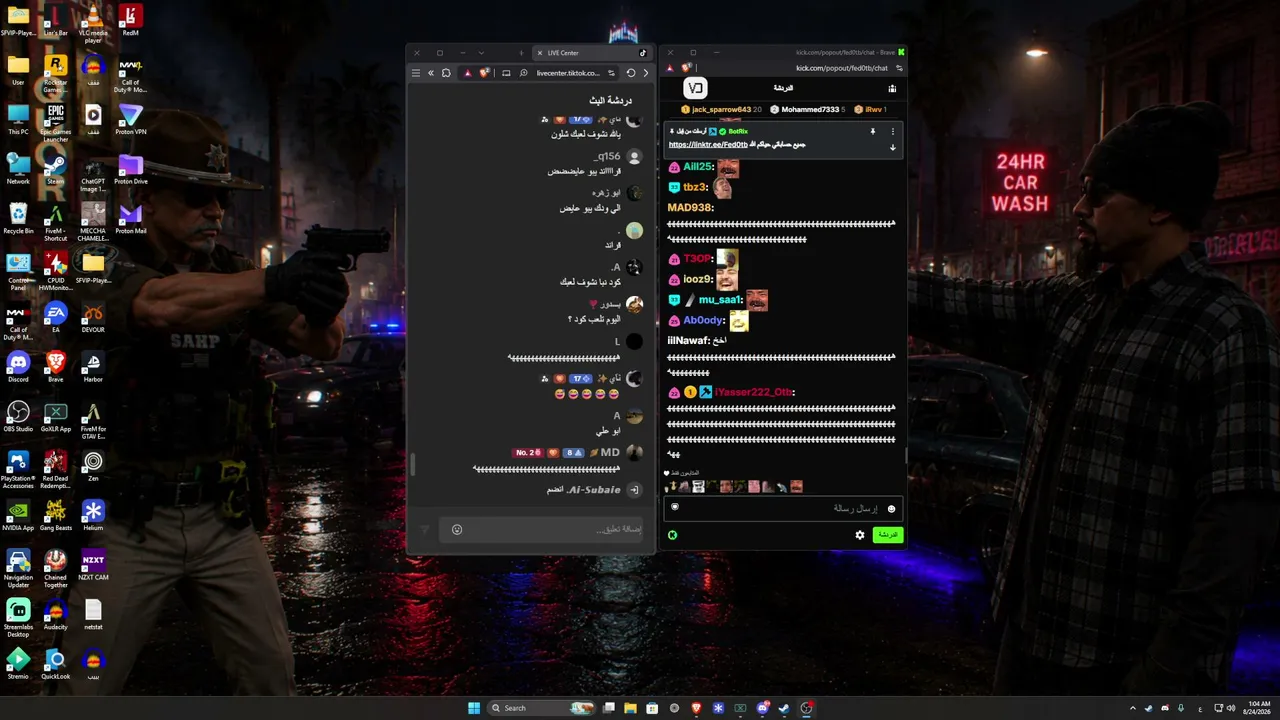Click the Aill25 username in Kick chat
The image size is (1280, 720).
click(698, 167)
